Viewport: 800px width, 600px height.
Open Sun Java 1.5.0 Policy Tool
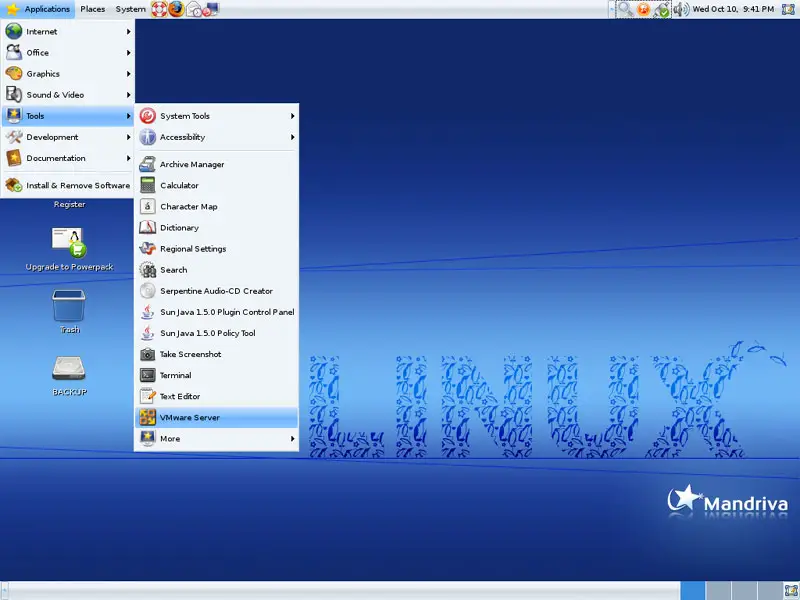(x=216, y=333)
